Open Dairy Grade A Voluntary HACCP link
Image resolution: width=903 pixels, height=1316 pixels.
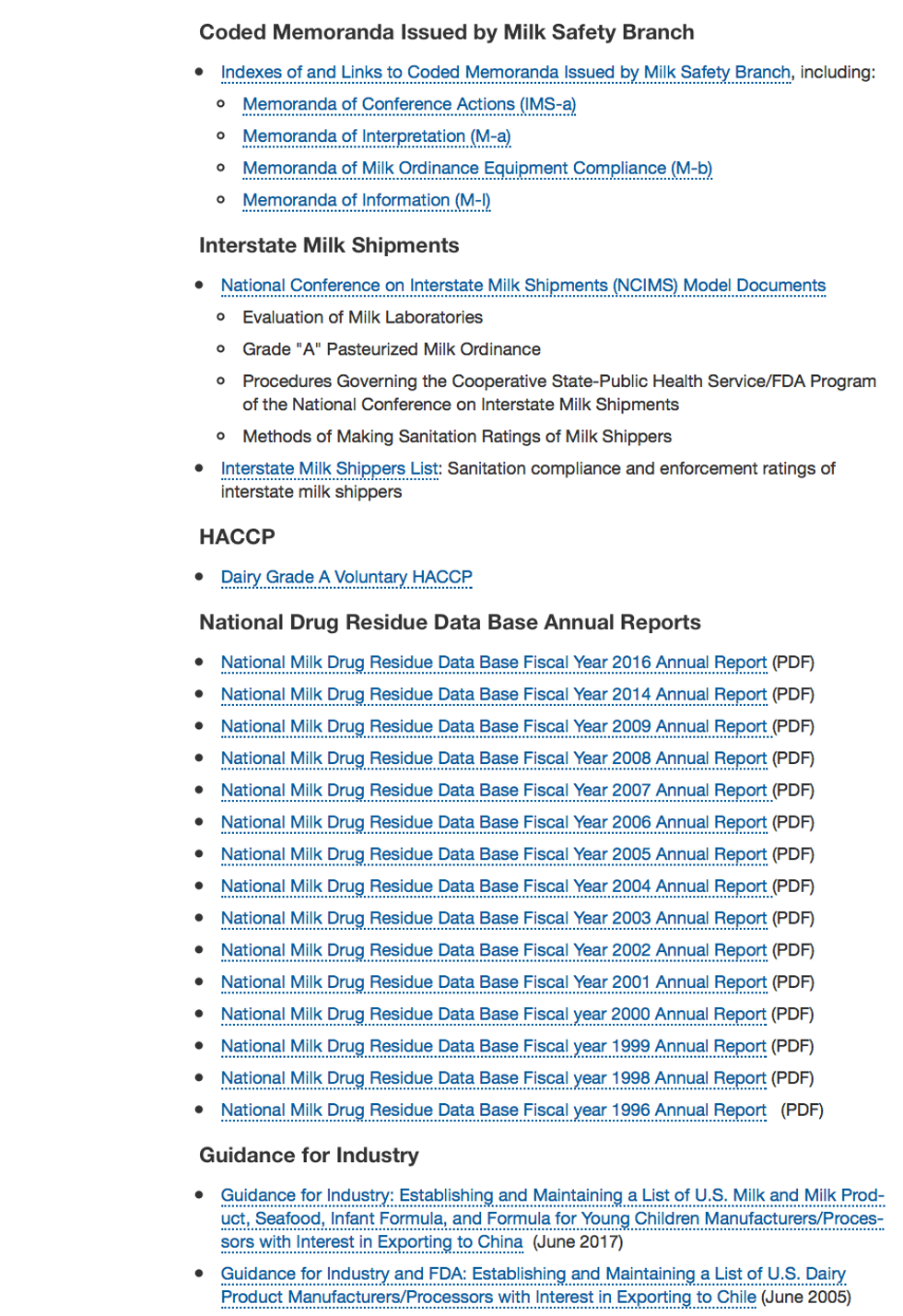pos(346,577)
